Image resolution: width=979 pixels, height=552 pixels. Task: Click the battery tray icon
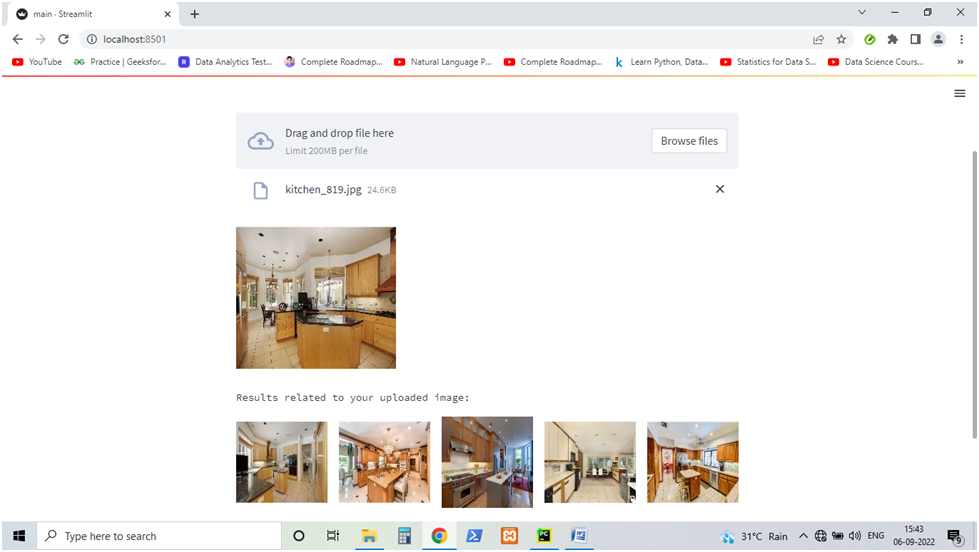pos(837,536)
